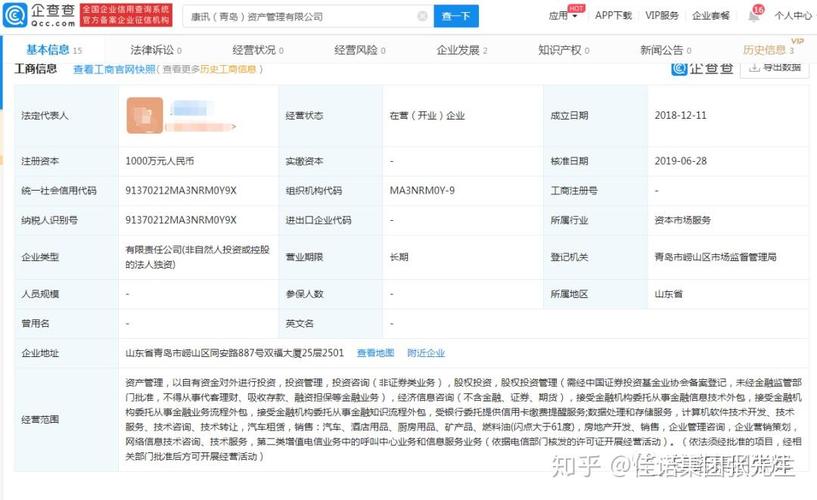
Task: Click the 导出数据 export button
Action: point(775,68)
